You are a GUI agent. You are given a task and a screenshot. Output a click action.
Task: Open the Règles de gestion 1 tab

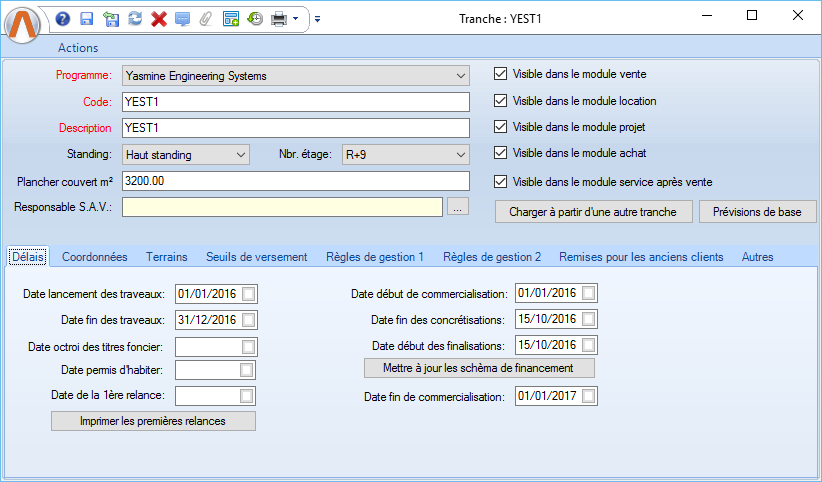tap(375, 257)
